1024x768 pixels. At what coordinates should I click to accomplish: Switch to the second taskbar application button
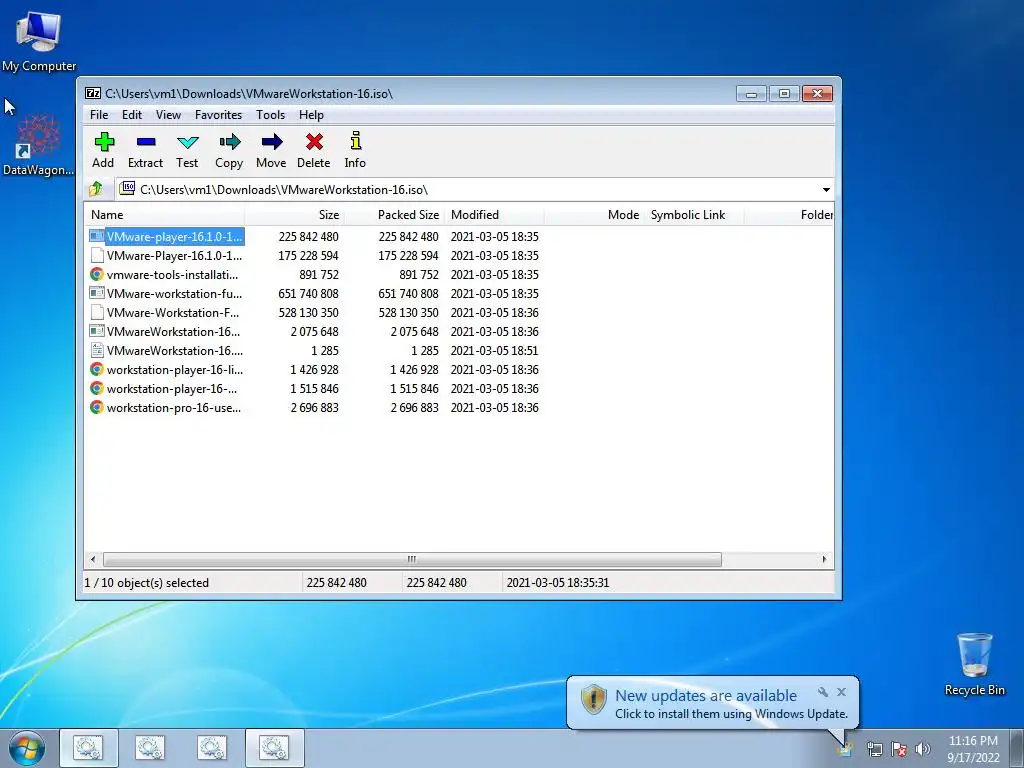(150, 748)
